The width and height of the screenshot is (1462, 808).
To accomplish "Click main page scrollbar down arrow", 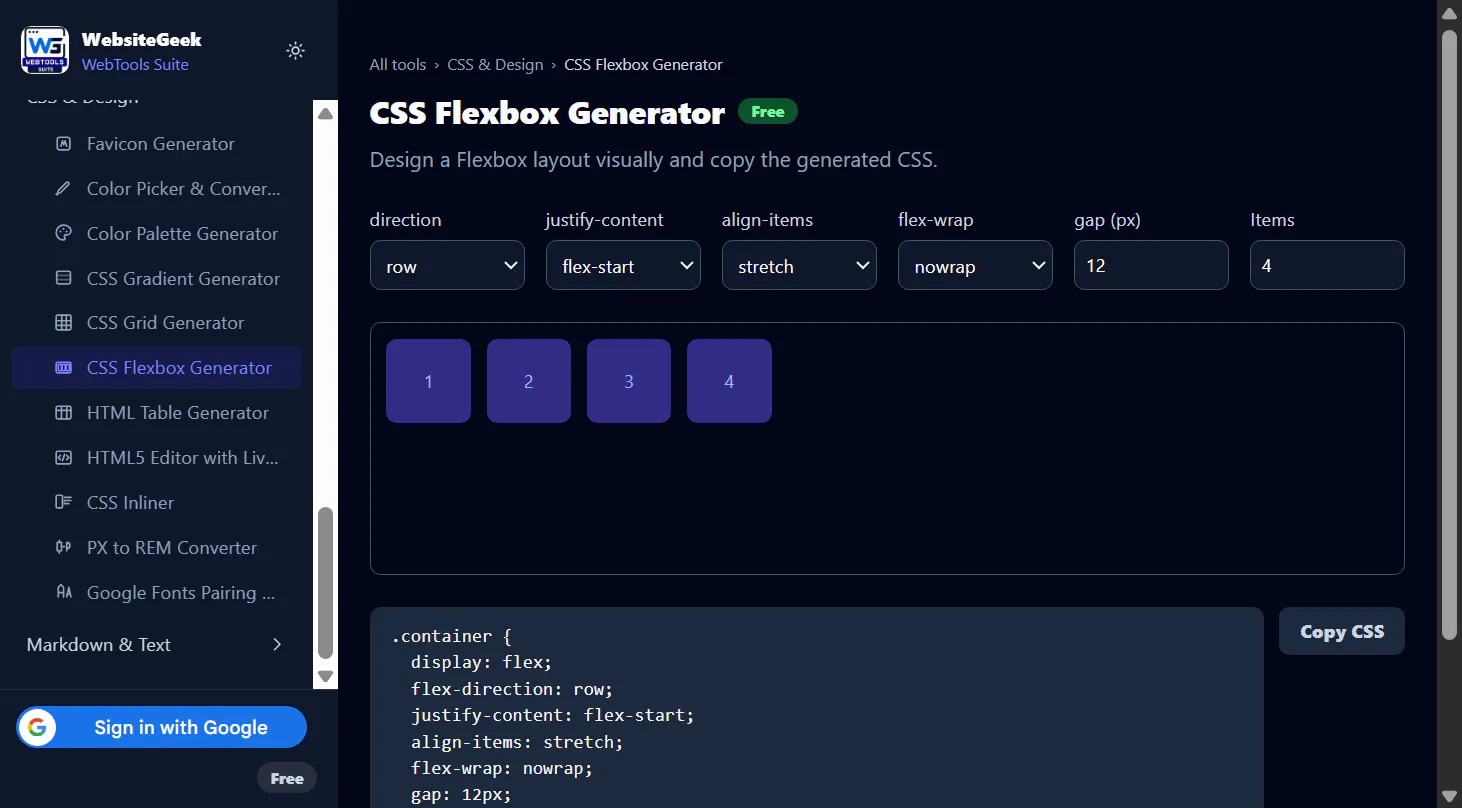I will [x=1449, y=795].
